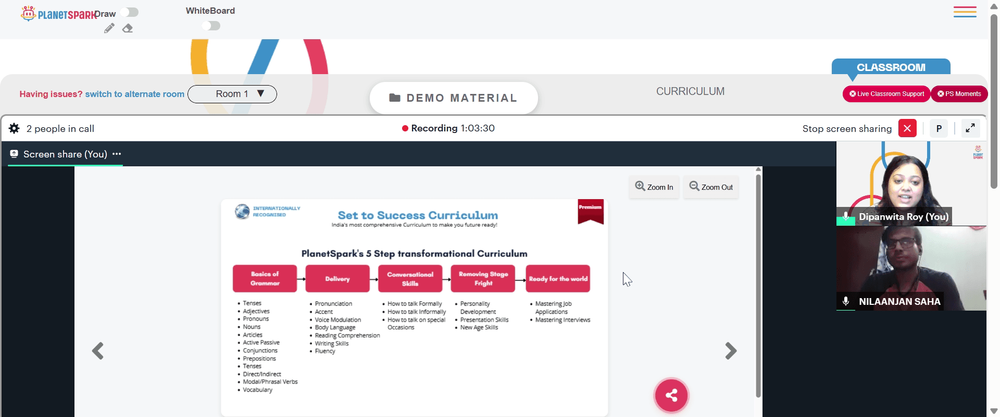
Task: Open Screen share options ellipsis
Action: [117, 154]
